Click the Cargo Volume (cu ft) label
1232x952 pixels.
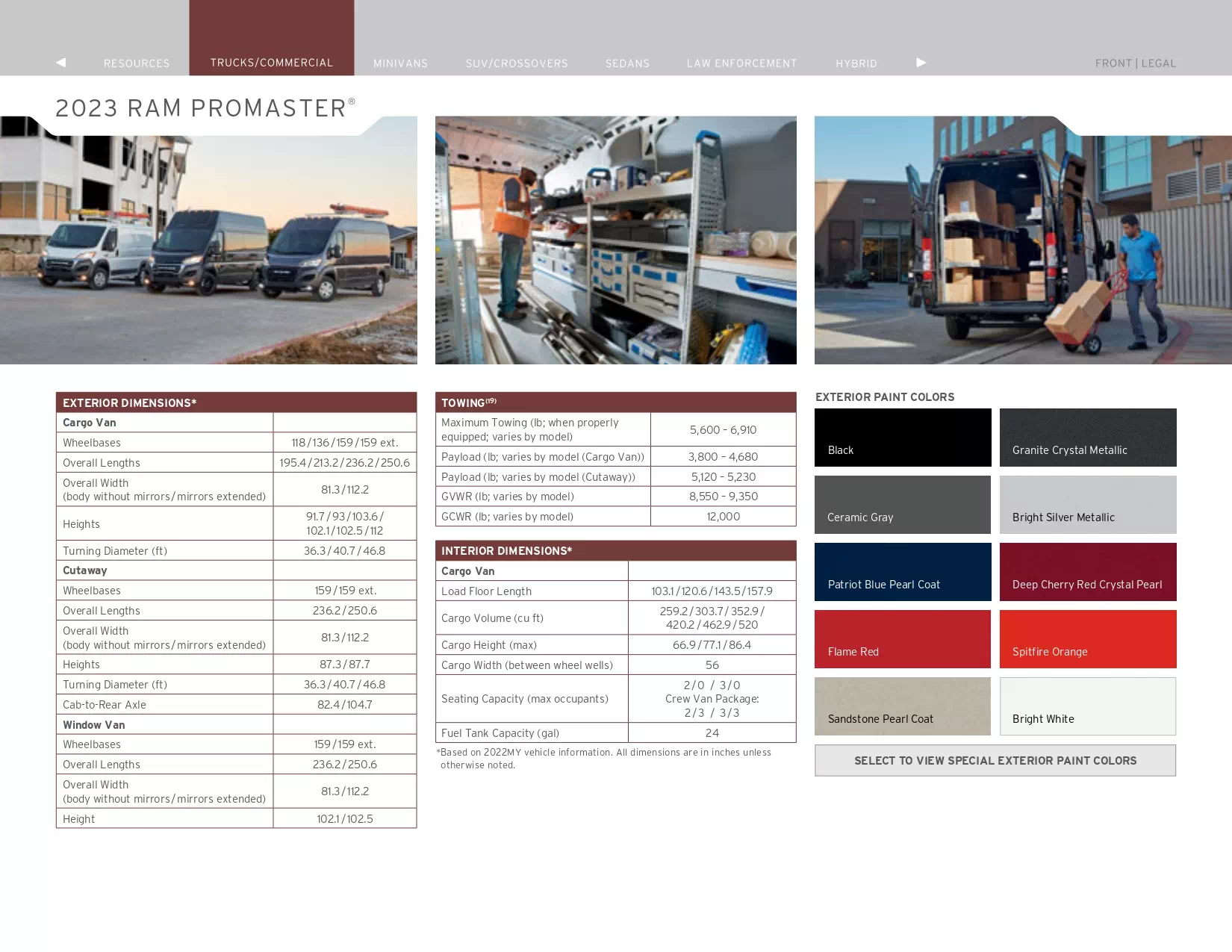tap(493, 618)
